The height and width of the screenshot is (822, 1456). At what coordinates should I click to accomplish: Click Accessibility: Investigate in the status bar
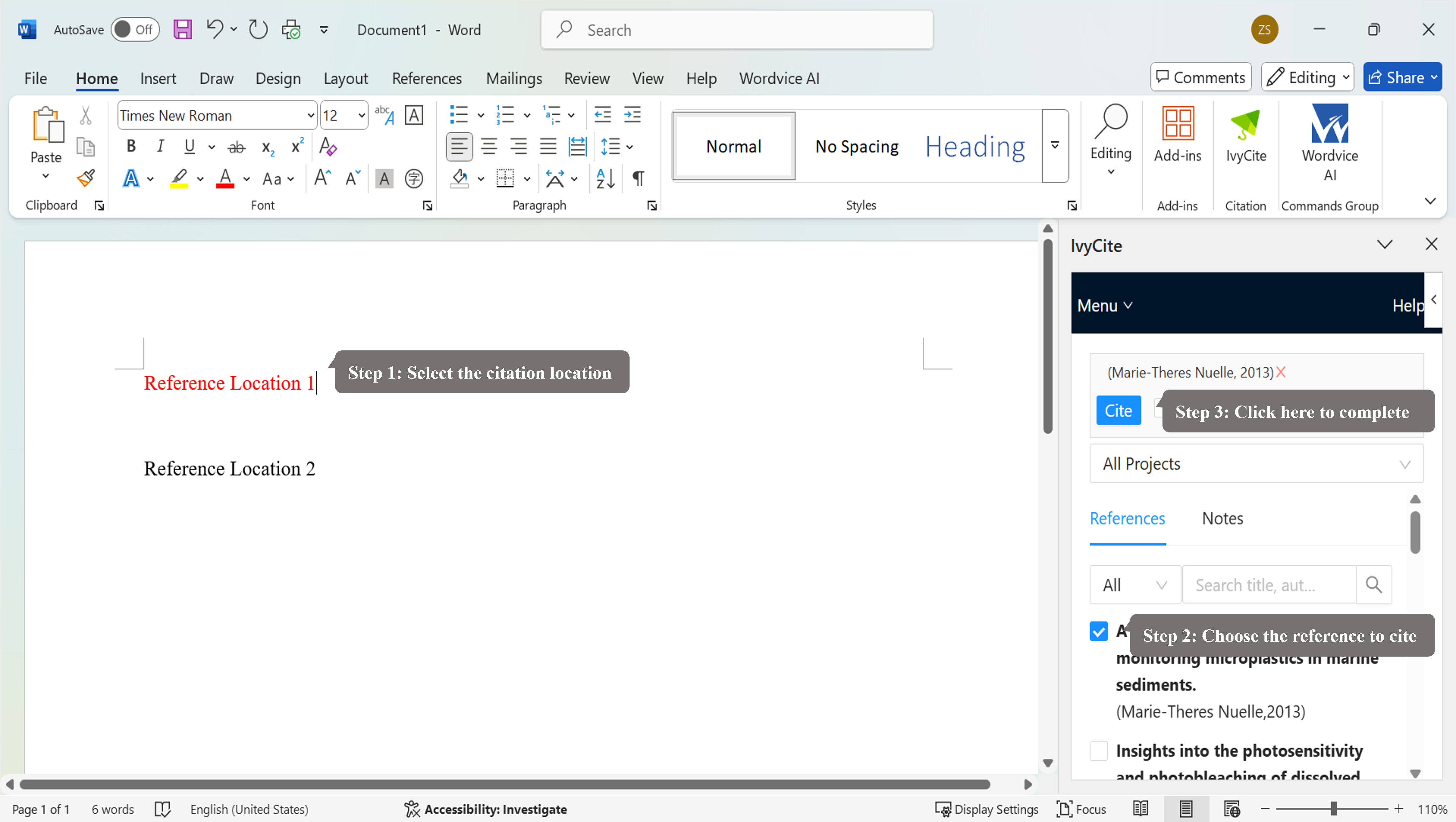485,809
